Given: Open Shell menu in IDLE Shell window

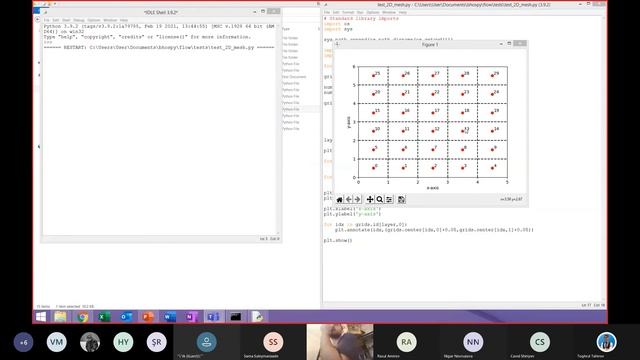Looking at the screenshot, I should click(x=66, y=20).
